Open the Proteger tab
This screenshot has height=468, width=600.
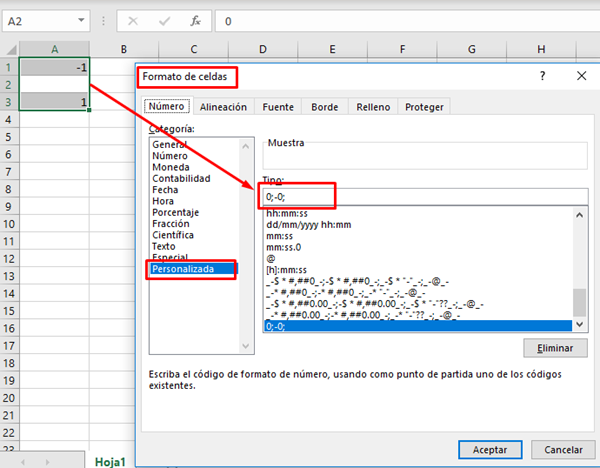pos(423,107)
